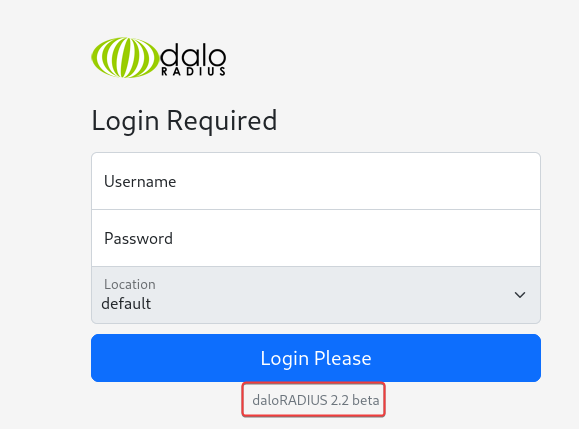Viewport: 579px width, 429px height.
Task: Click the red-outlined version label box
Action: 314,400
